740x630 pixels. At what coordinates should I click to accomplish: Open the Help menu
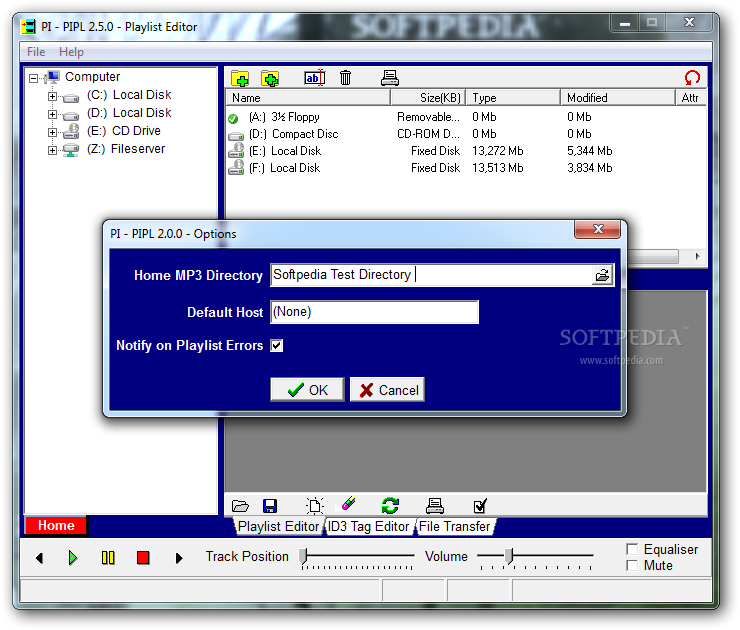(71, 51)
